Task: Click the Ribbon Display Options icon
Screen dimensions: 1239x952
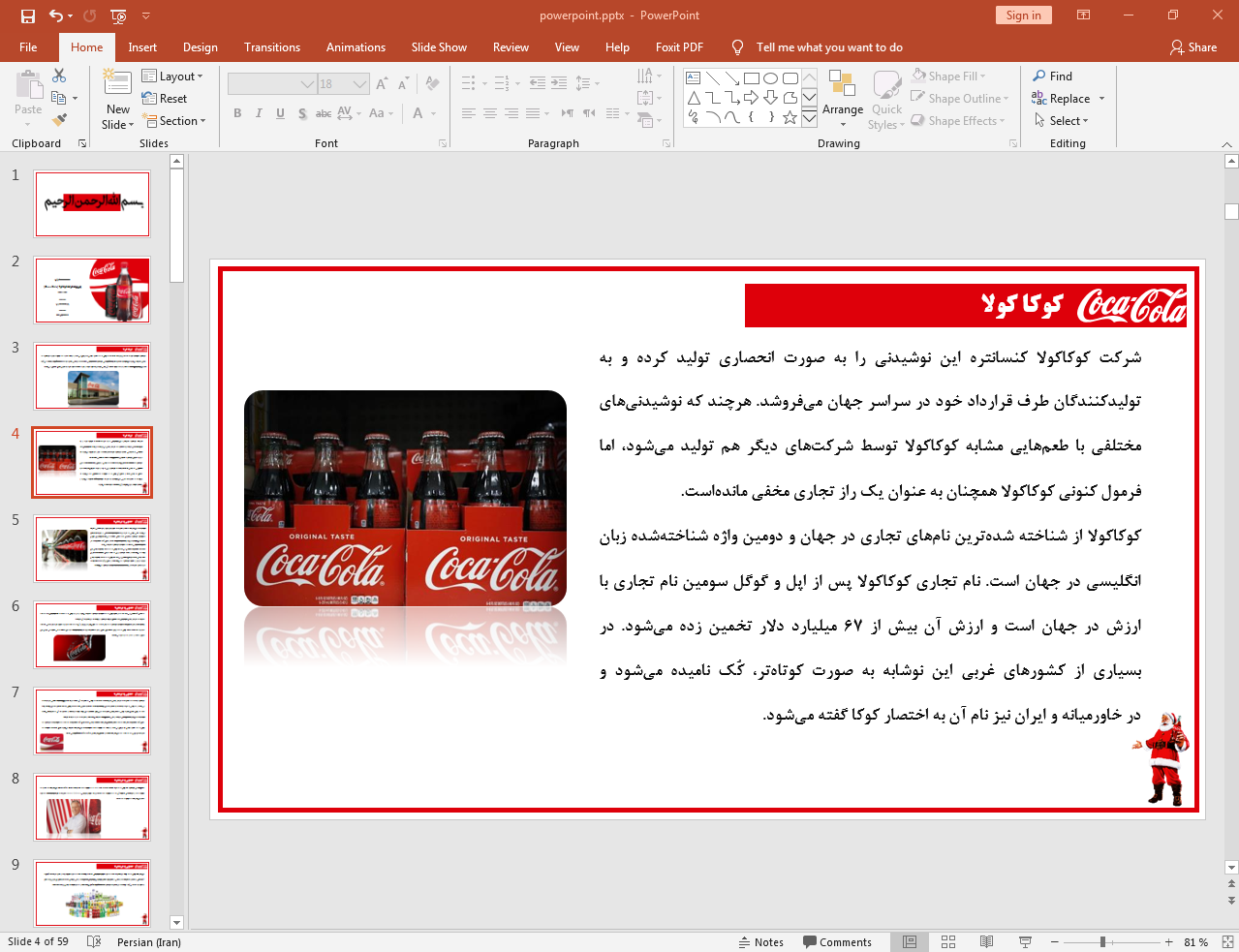Action: click(1083, 15)
